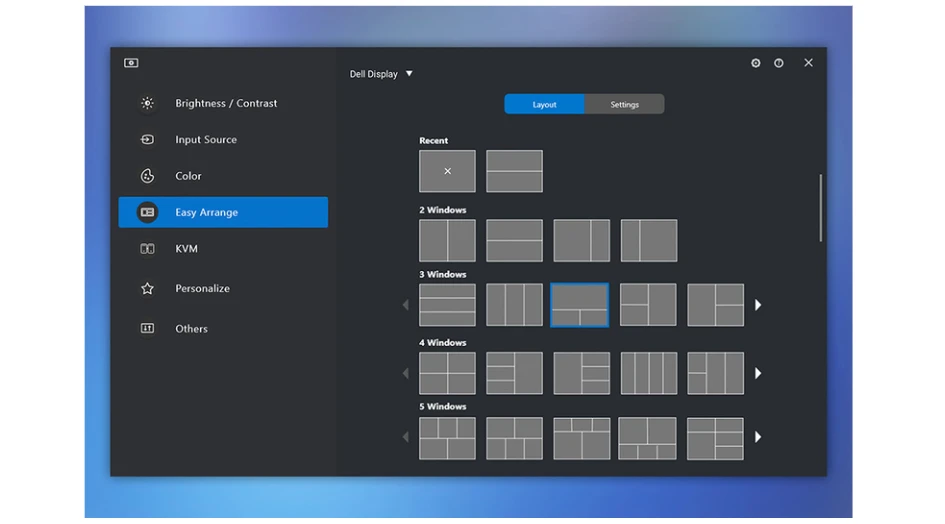Click the Dell Display Manager logo icon
Viewport: 945px width, 524px height.
(131, 63)
